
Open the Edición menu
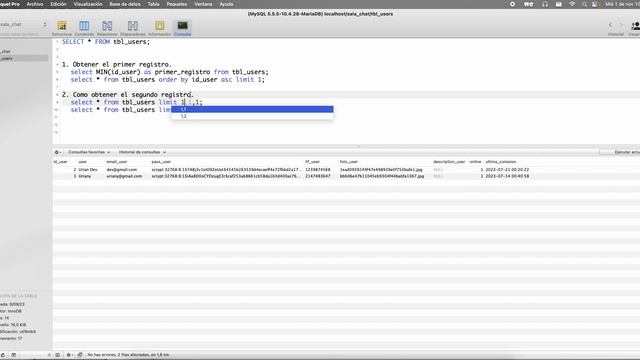[x=58, y=4]
